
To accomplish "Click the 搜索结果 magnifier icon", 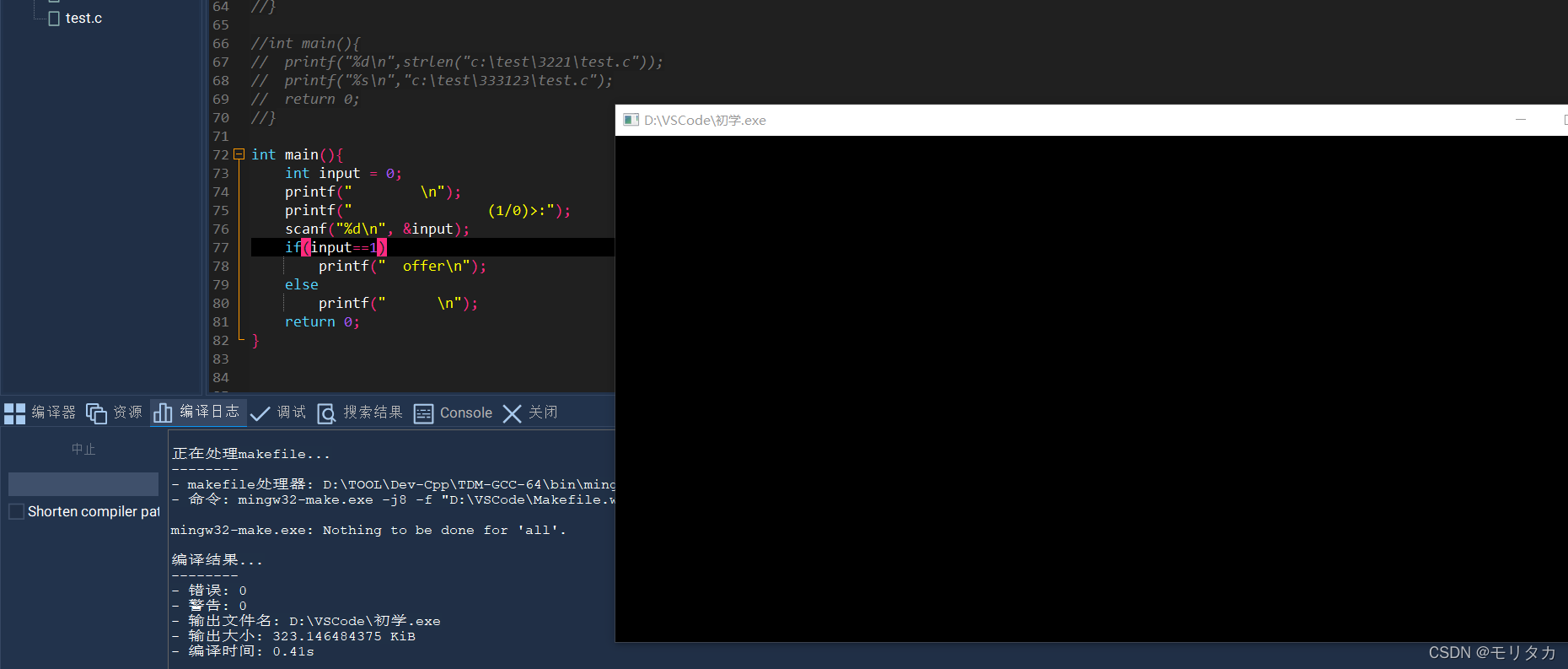I will [x=326, y=413].
